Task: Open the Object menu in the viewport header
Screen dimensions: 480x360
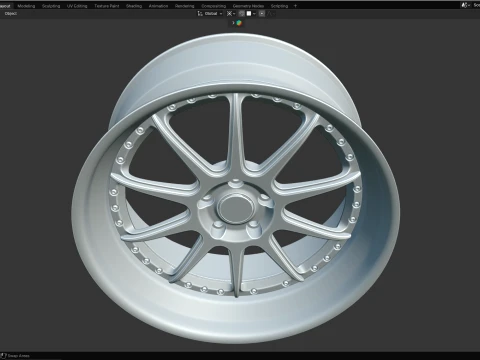Action: 11,14
